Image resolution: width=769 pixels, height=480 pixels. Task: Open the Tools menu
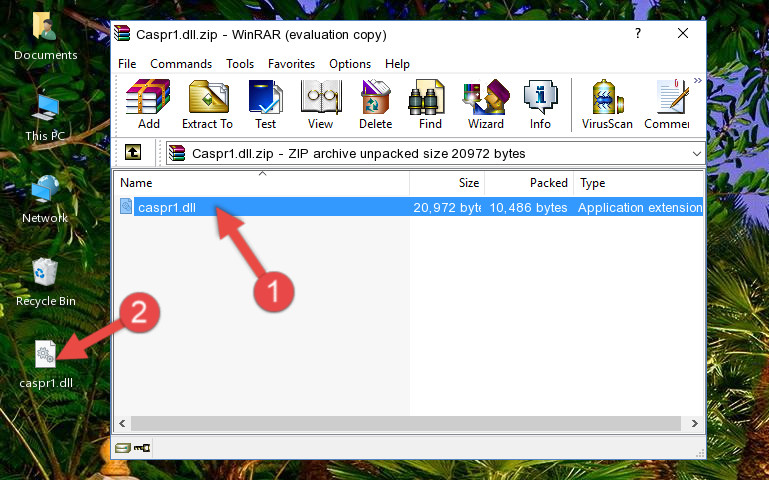[240, 64]
